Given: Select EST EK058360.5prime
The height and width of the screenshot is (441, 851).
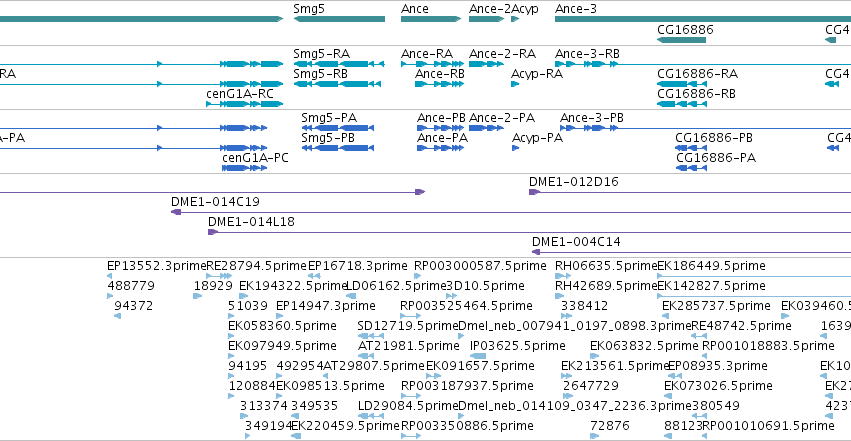Looking at the screenshot, I should tap(282, 326).
